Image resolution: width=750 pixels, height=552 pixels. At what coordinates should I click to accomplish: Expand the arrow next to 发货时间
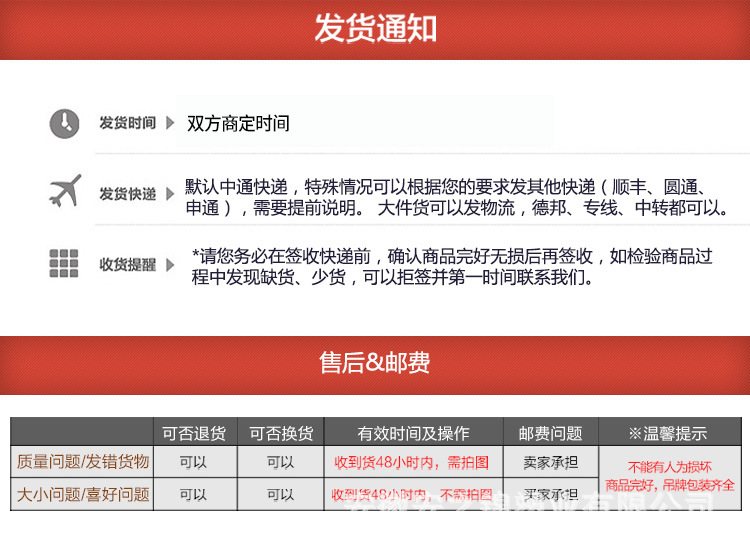(x=169, y=124)
